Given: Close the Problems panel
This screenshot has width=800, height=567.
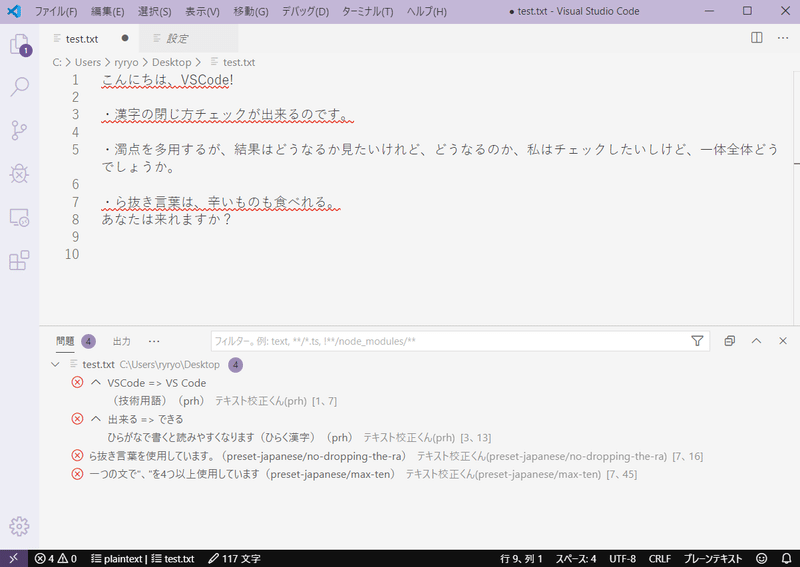Looking at the screenshot, I should [x=783, y=341].
